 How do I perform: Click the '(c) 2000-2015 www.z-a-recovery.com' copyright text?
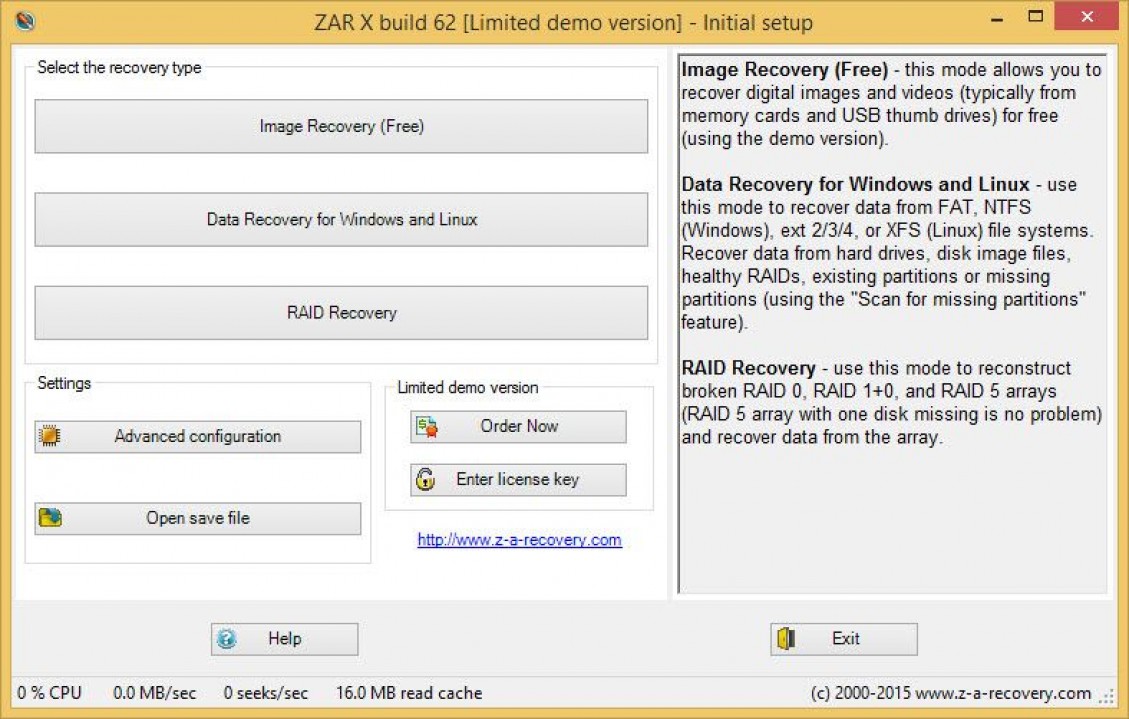pos(950,693)
